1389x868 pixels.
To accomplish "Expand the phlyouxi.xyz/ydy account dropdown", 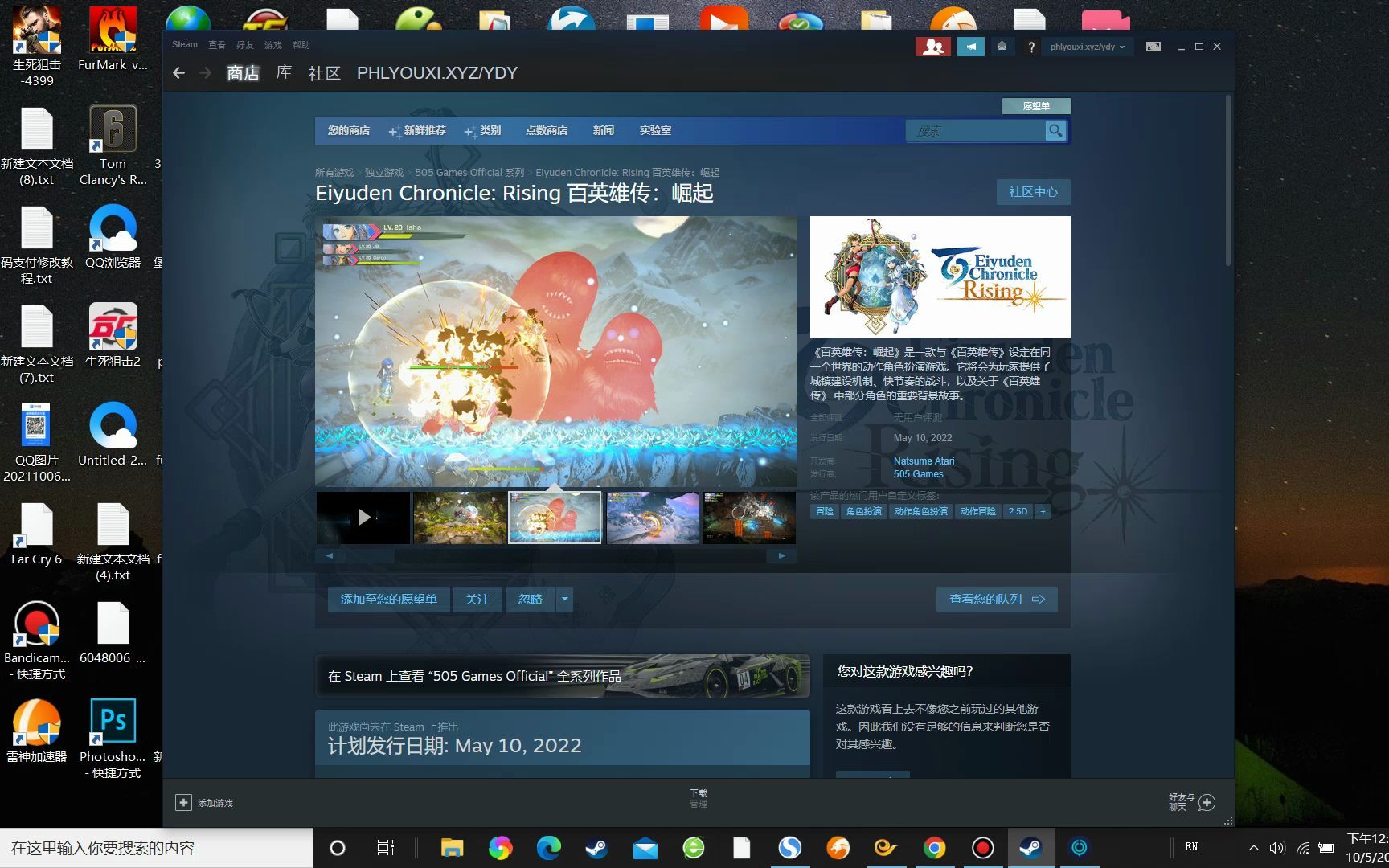I will tap(1087, 47).
